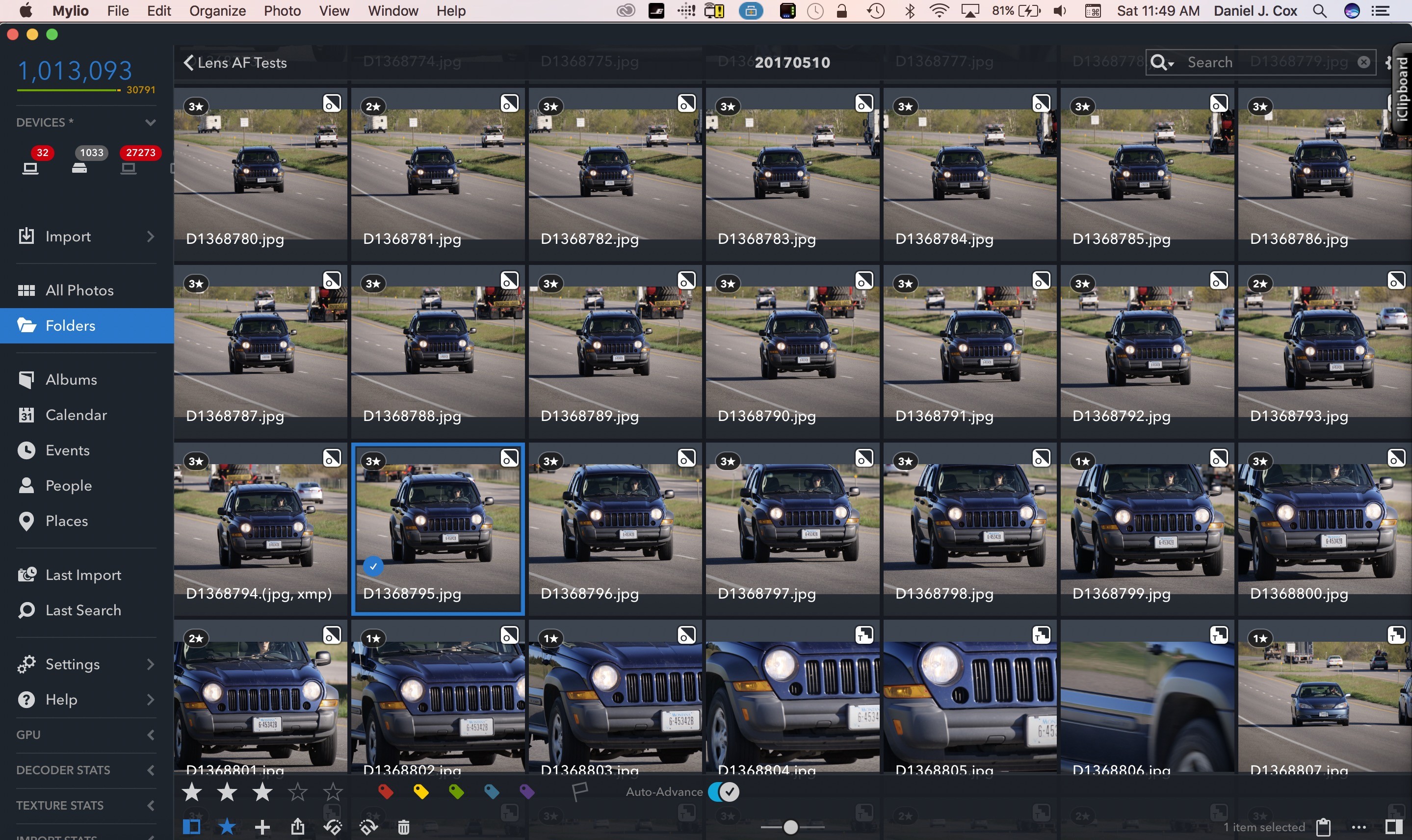1412x840 pixels.
Task: Open the clipboard icon in the bottom right
Action: point(1324,827)
